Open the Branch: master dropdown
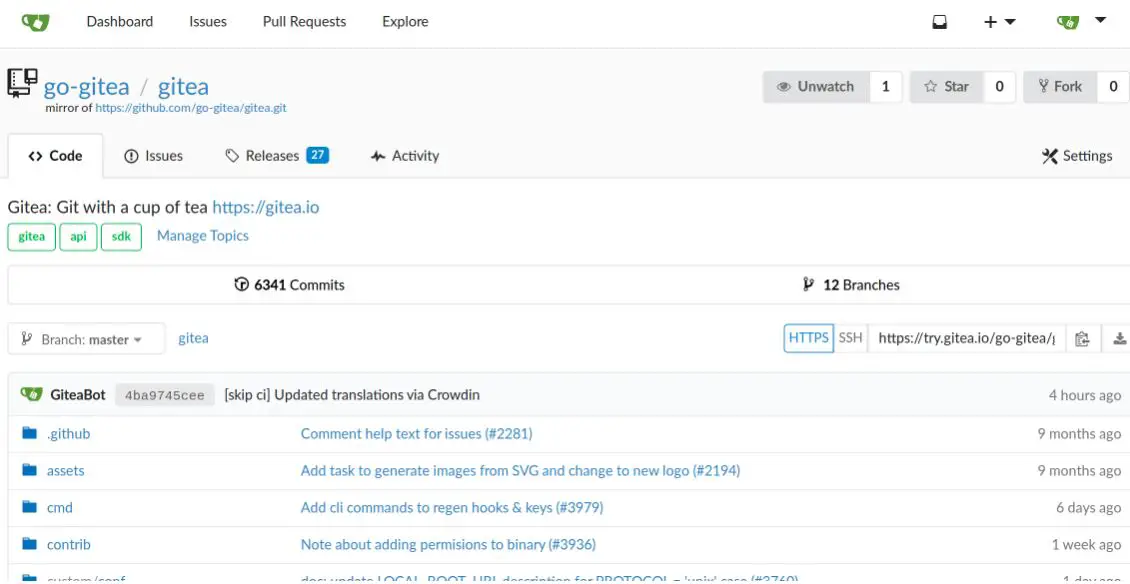The height and width of the screenshot is (584, 1130). 86,339
